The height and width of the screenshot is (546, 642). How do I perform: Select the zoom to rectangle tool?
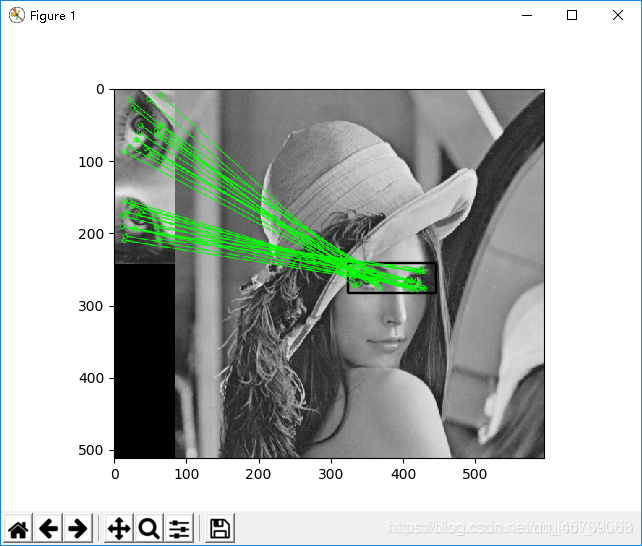[149, 528]
